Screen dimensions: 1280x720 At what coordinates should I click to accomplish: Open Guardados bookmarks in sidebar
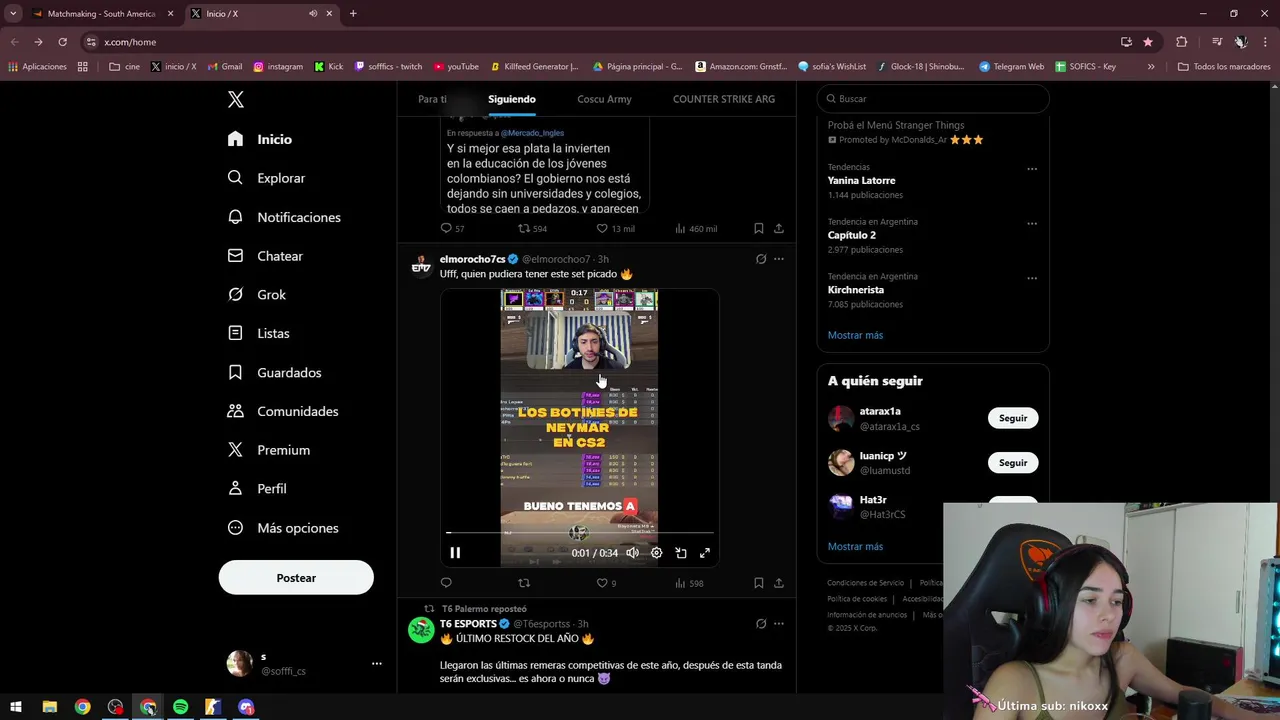tap(275, 372)
